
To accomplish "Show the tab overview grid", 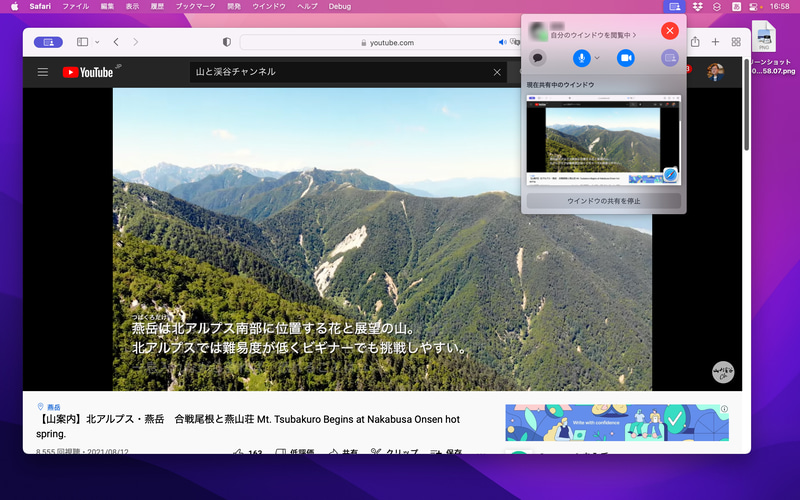I will (x=736, y=42).
